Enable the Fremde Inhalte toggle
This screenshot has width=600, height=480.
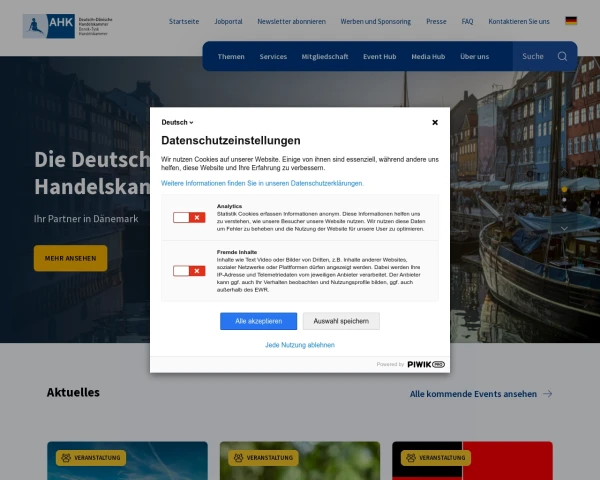(x=188, y=271)
